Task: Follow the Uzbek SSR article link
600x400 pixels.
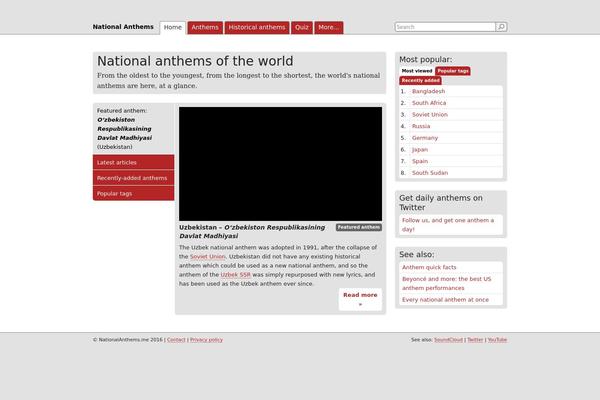Action: 235,274
